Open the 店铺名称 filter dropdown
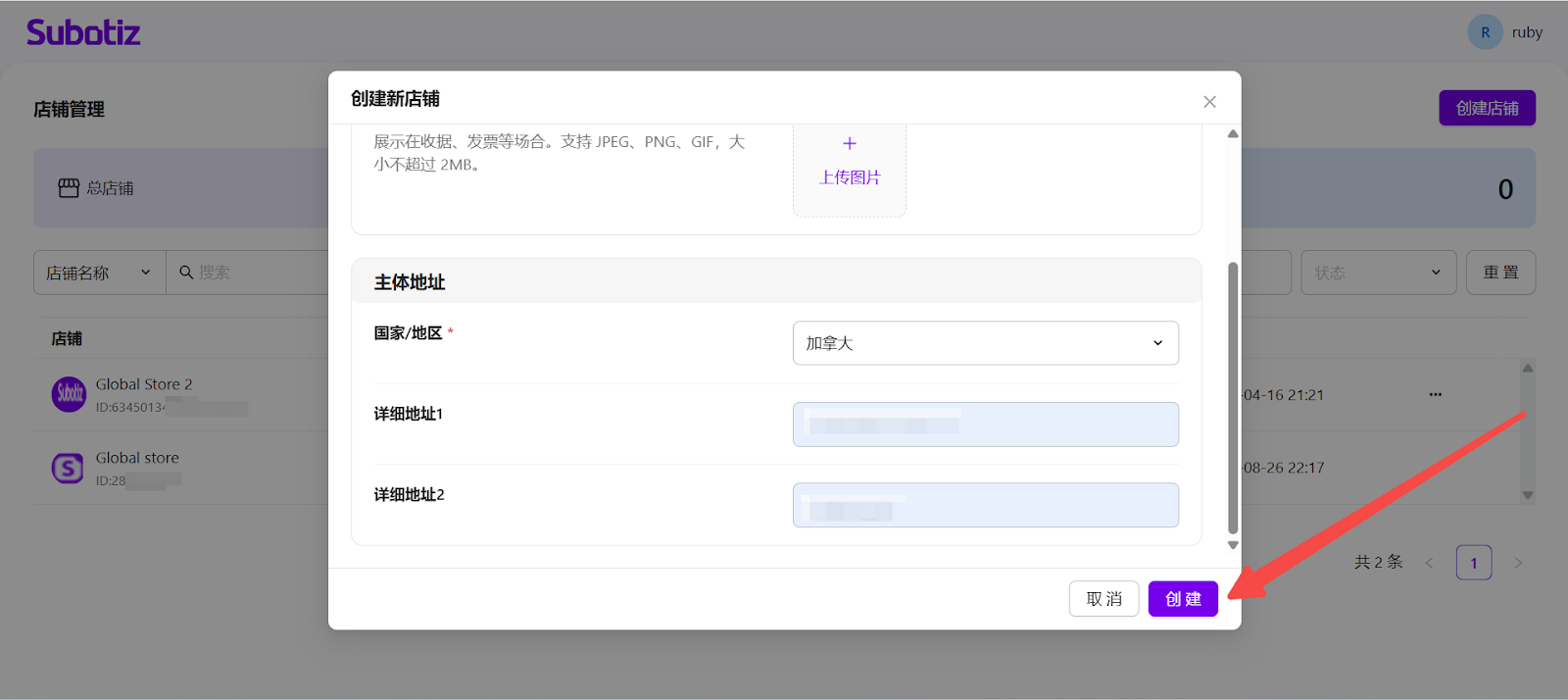The width and height of the screenshot is (1568, 700). [x=99, y=273]
